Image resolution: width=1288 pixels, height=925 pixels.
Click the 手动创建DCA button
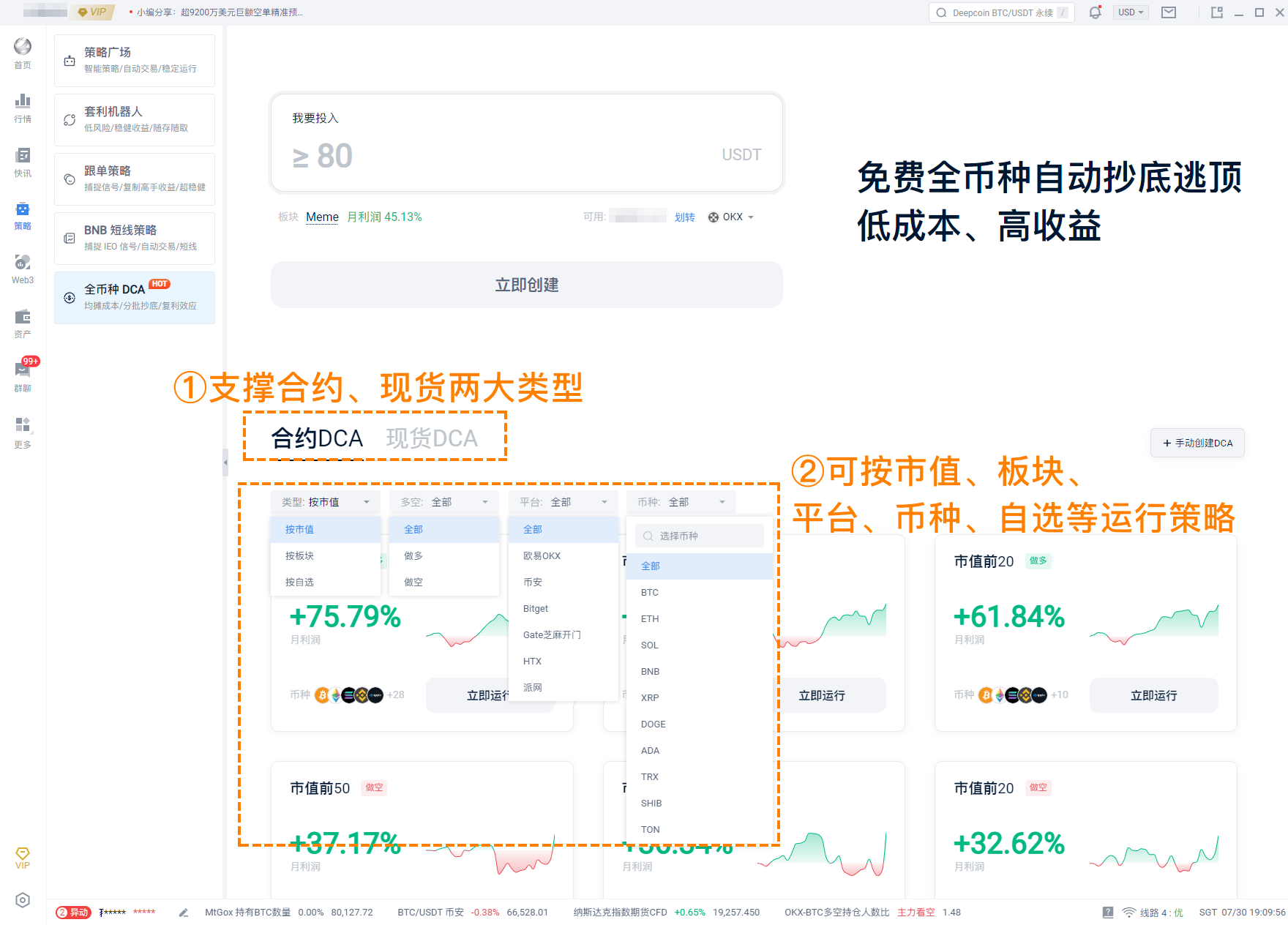(1197, 443)
